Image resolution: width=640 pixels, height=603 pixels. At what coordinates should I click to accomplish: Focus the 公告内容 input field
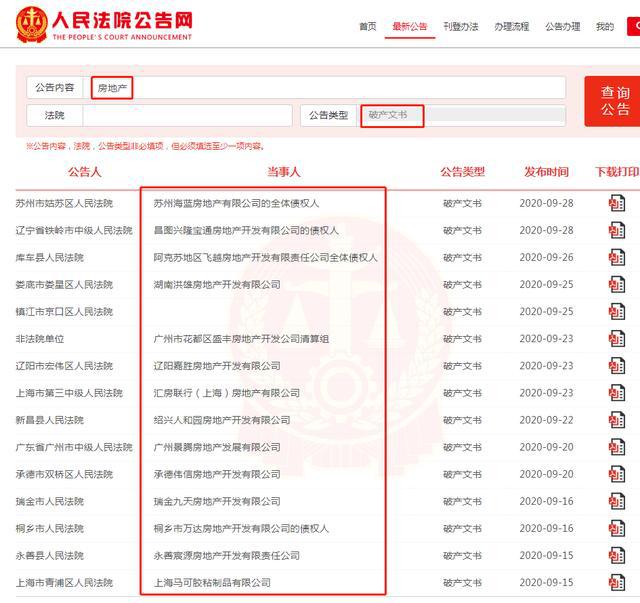pos(324,87)
